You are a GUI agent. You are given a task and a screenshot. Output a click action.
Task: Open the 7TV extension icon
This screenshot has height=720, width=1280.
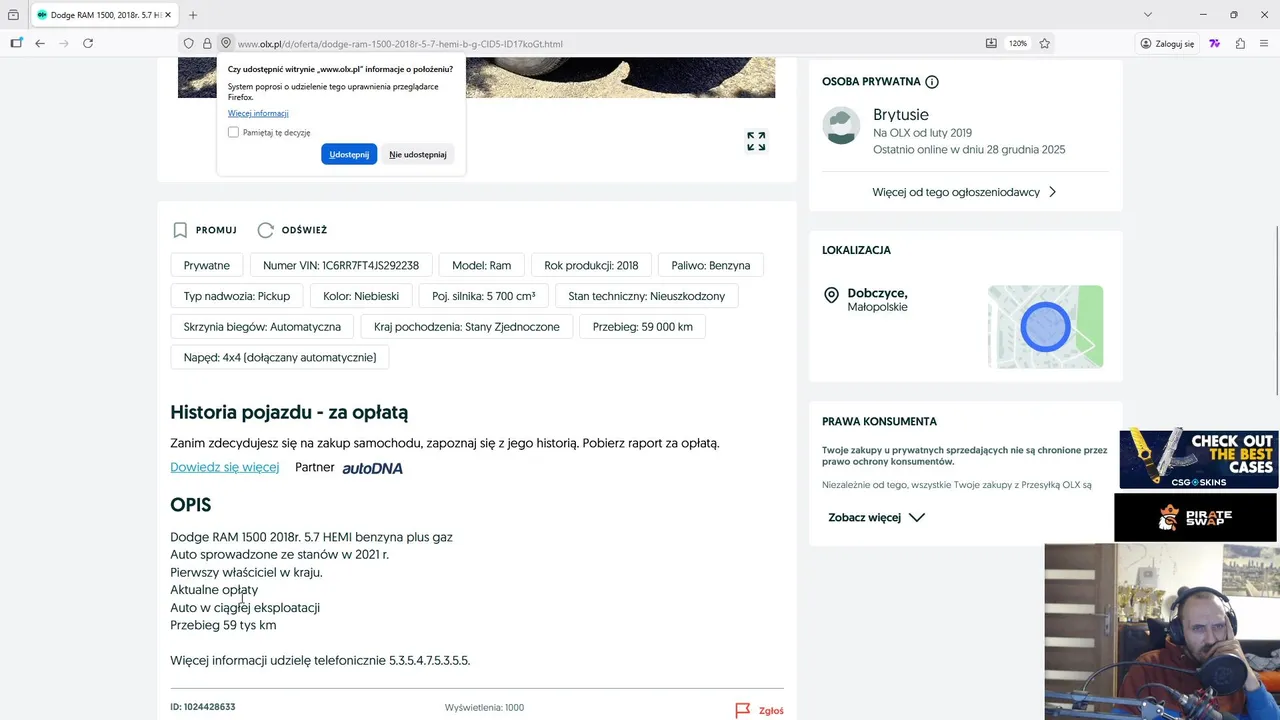click(x=1215, y=43)
